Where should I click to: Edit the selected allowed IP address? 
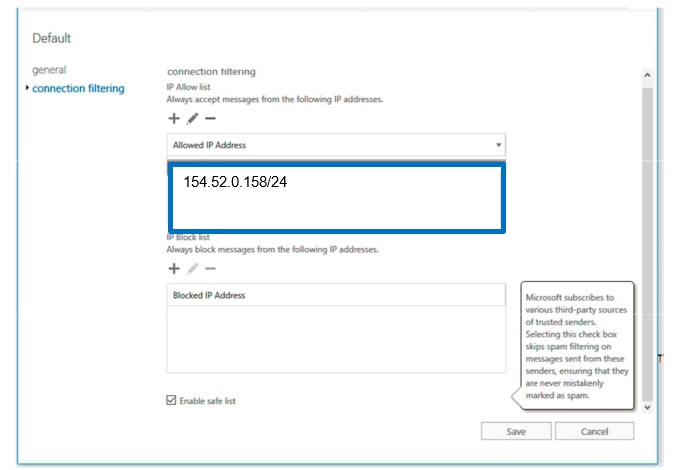point(192,118)
